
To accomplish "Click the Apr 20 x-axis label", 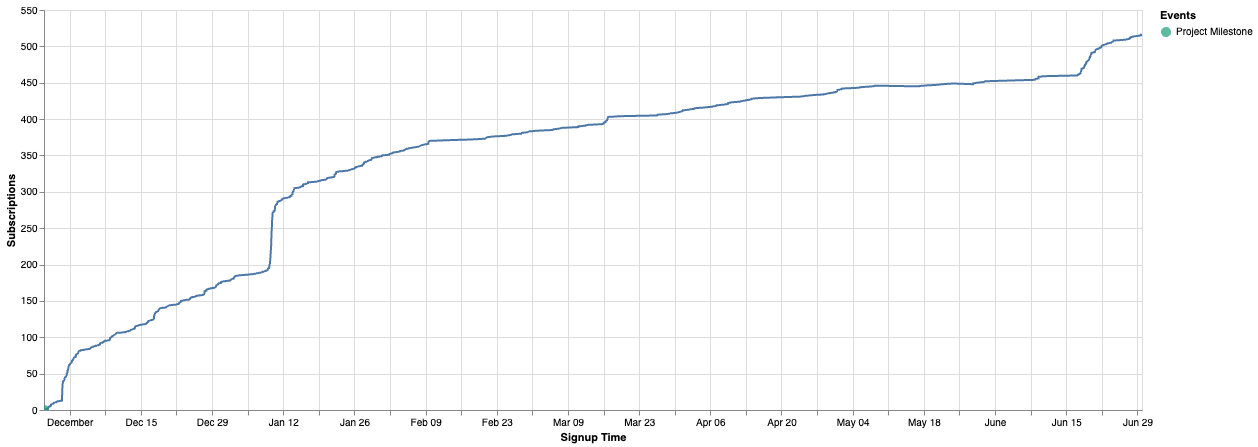I will coord(782,423).
